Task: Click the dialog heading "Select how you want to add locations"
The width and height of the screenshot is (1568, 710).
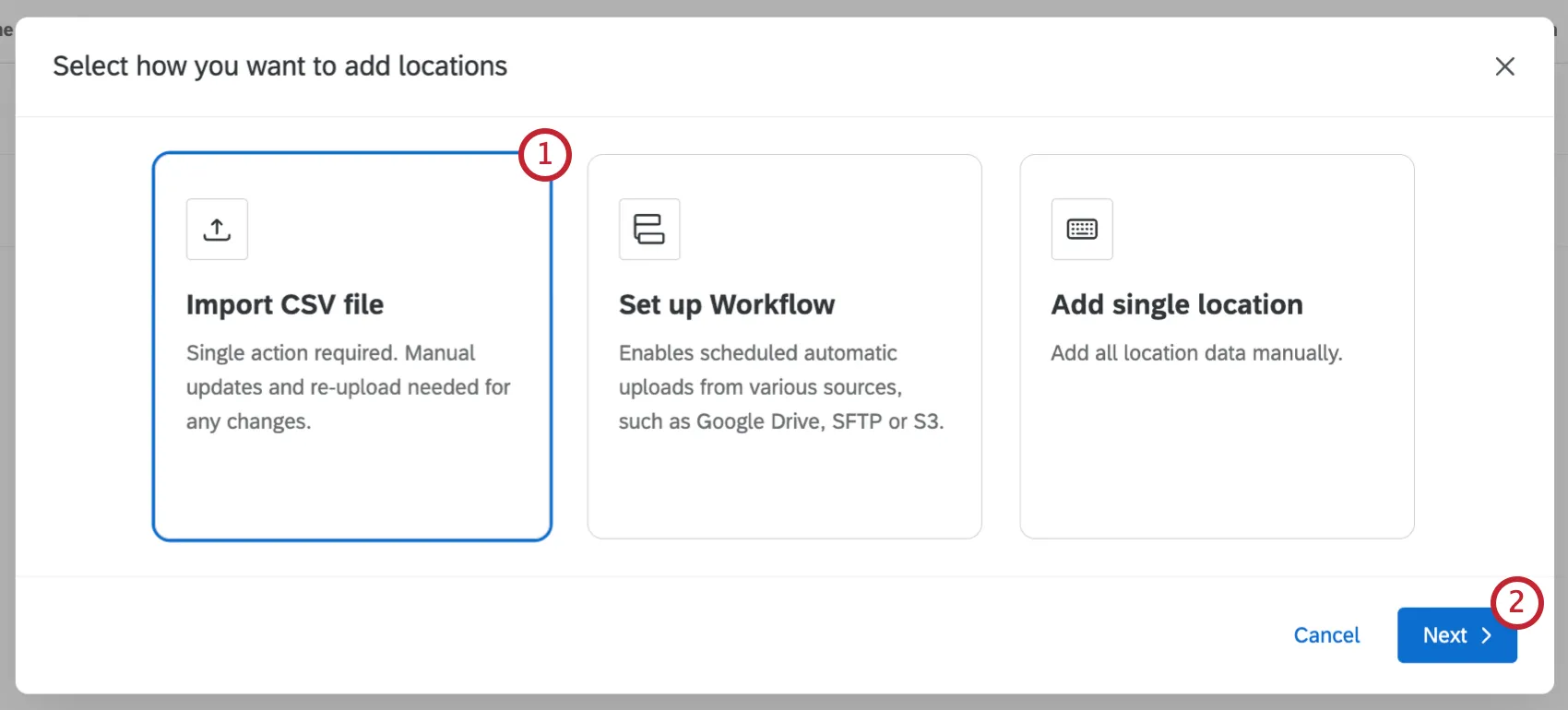Action: point(280,66)
